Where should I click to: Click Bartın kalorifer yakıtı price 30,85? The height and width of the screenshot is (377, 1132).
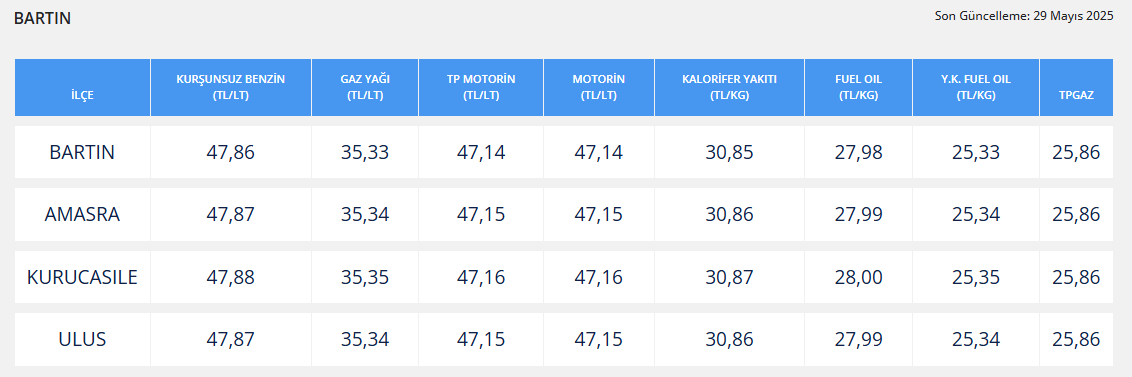pos(729,152)
